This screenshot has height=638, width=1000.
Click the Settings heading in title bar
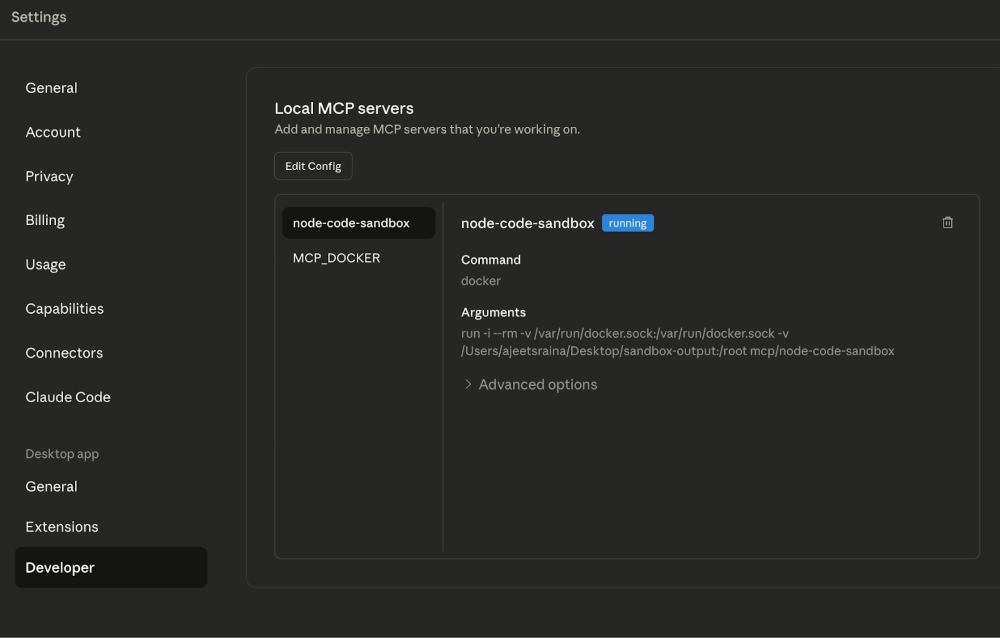point(38,16)
